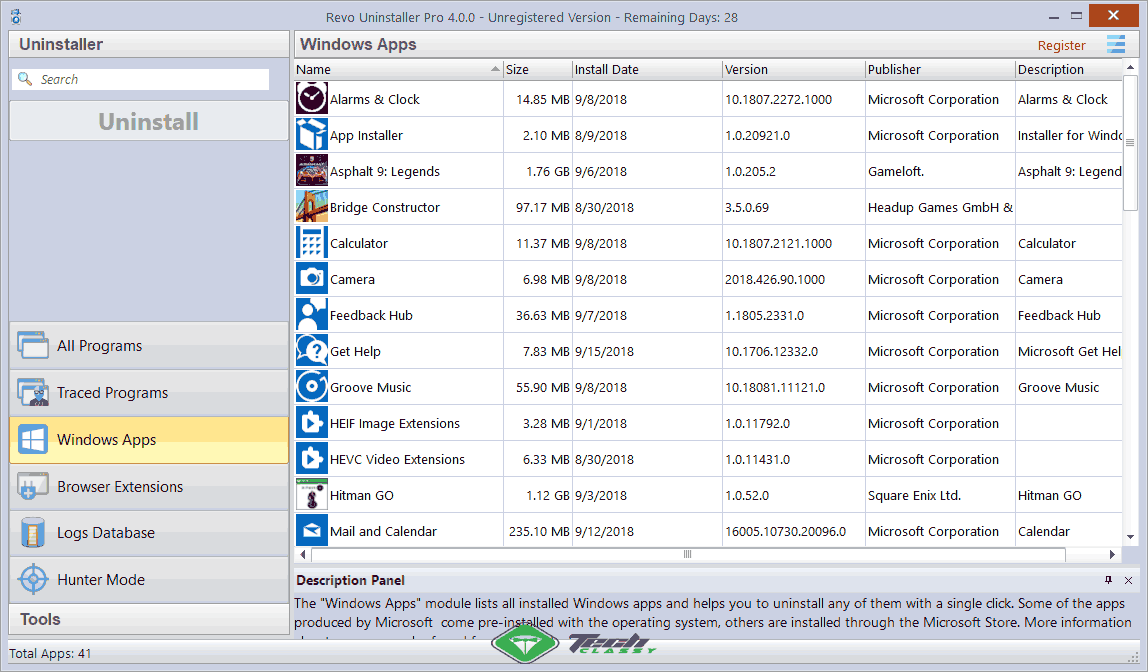Open the view options menu icon
This screenshot has width=1148, height=672.
coord(1116,45)
